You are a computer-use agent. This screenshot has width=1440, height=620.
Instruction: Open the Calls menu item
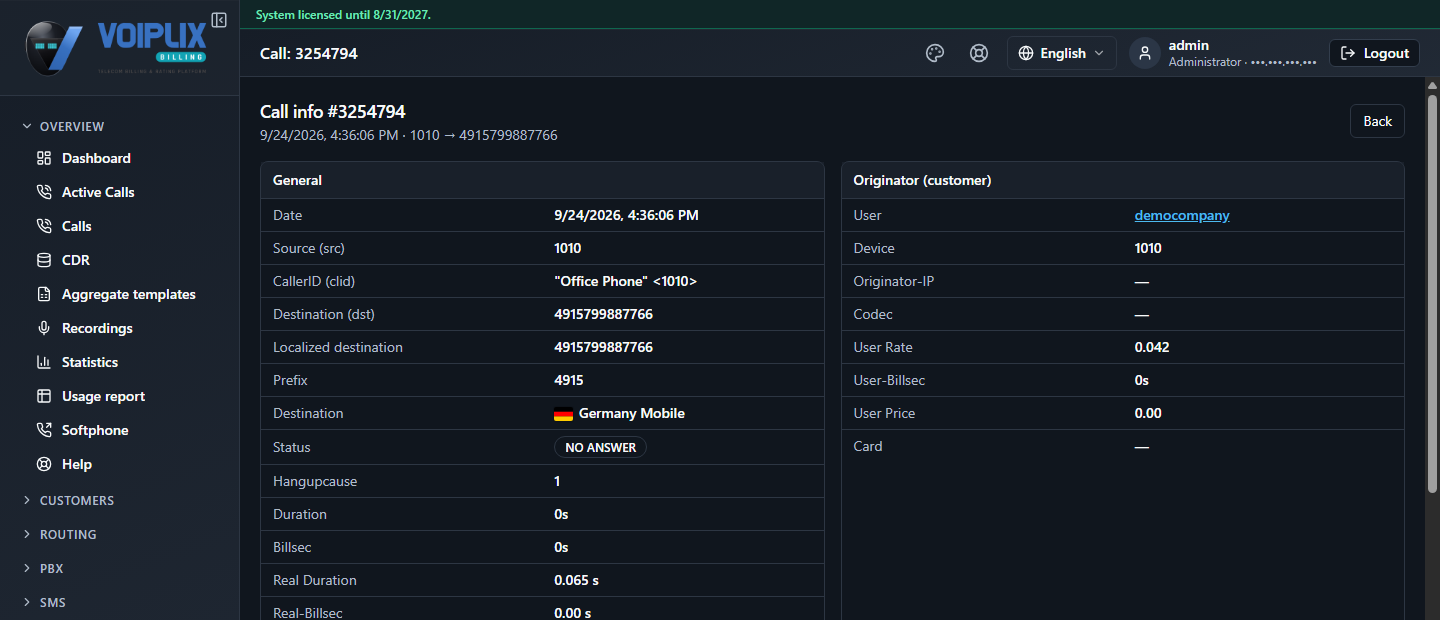[x=77, y=226]
